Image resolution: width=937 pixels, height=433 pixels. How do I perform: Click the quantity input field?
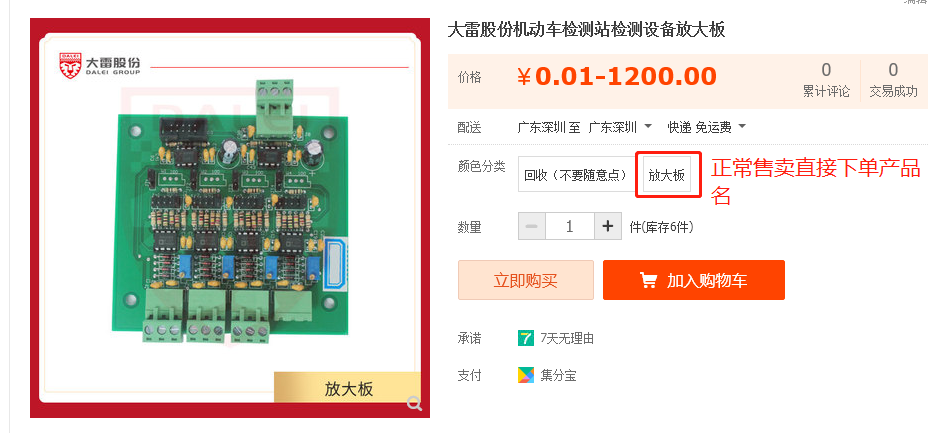[x=570, y=226]
